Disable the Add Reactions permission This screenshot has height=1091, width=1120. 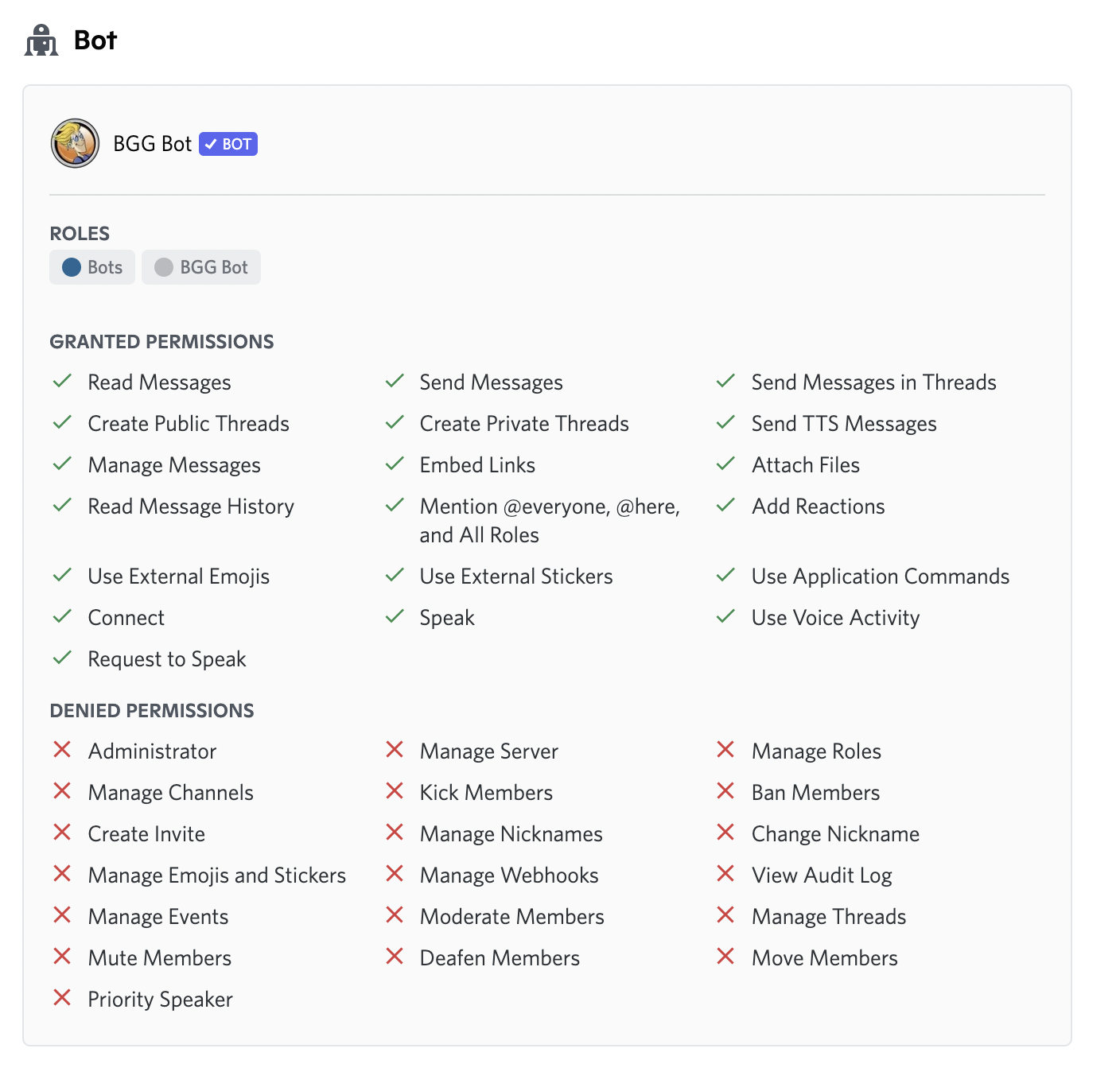(x=726, y=506)
